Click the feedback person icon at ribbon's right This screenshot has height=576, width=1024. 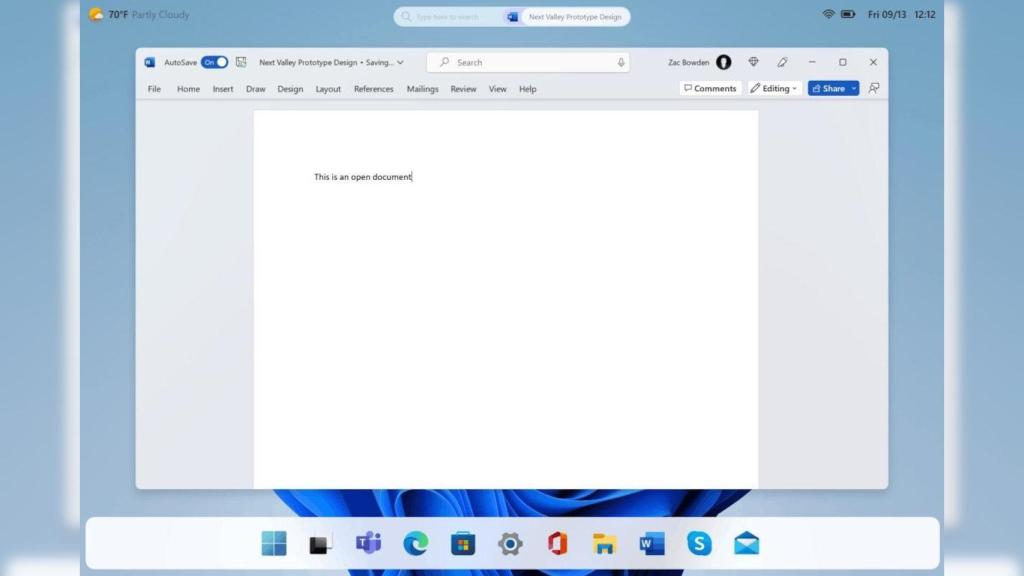[874, 88]
